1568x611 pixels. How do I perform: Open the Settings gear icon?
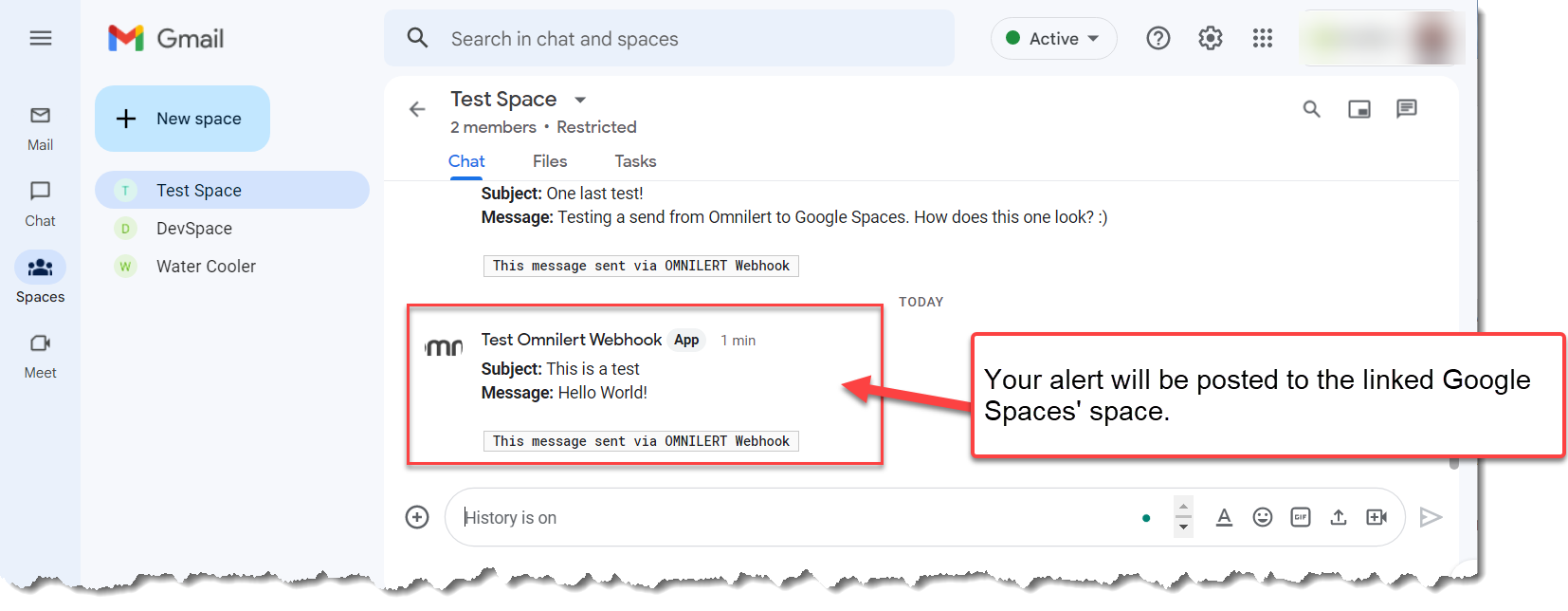click(x=1210, y=38)
